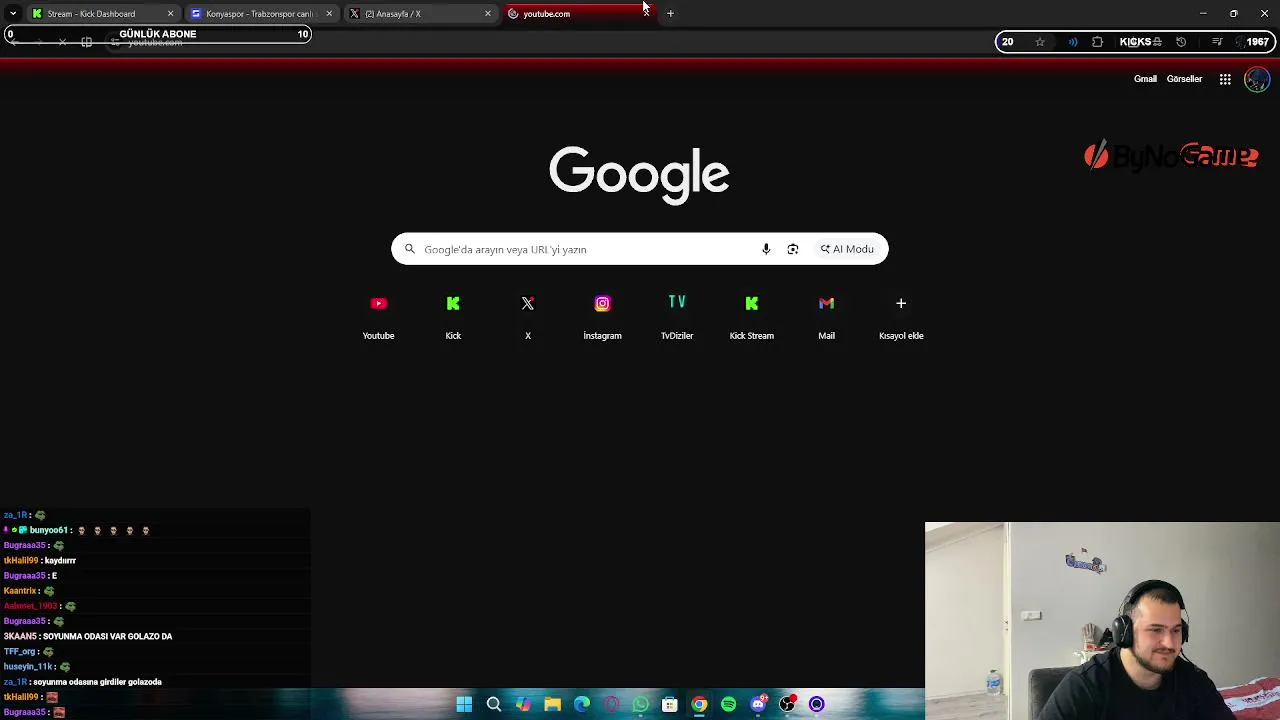Open the X shortcut tile

528,317
